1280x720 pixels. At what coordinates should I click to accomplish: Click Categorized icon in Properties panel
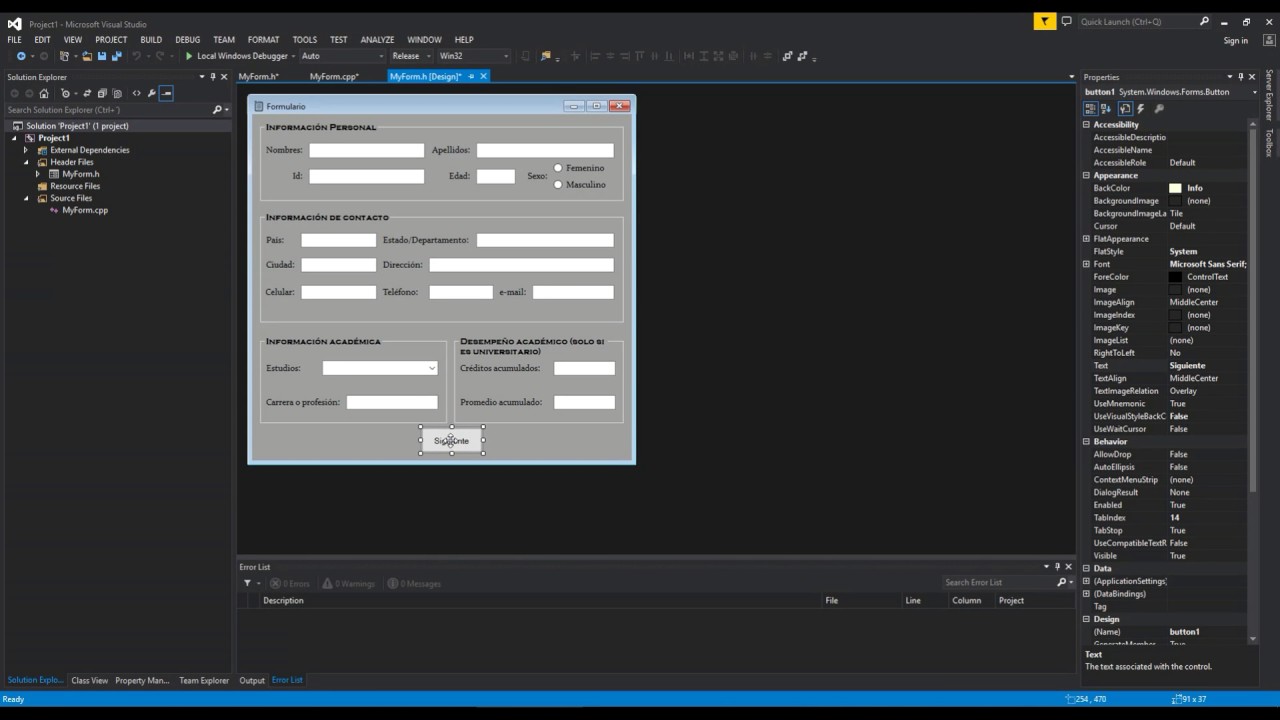(1092, 109)
